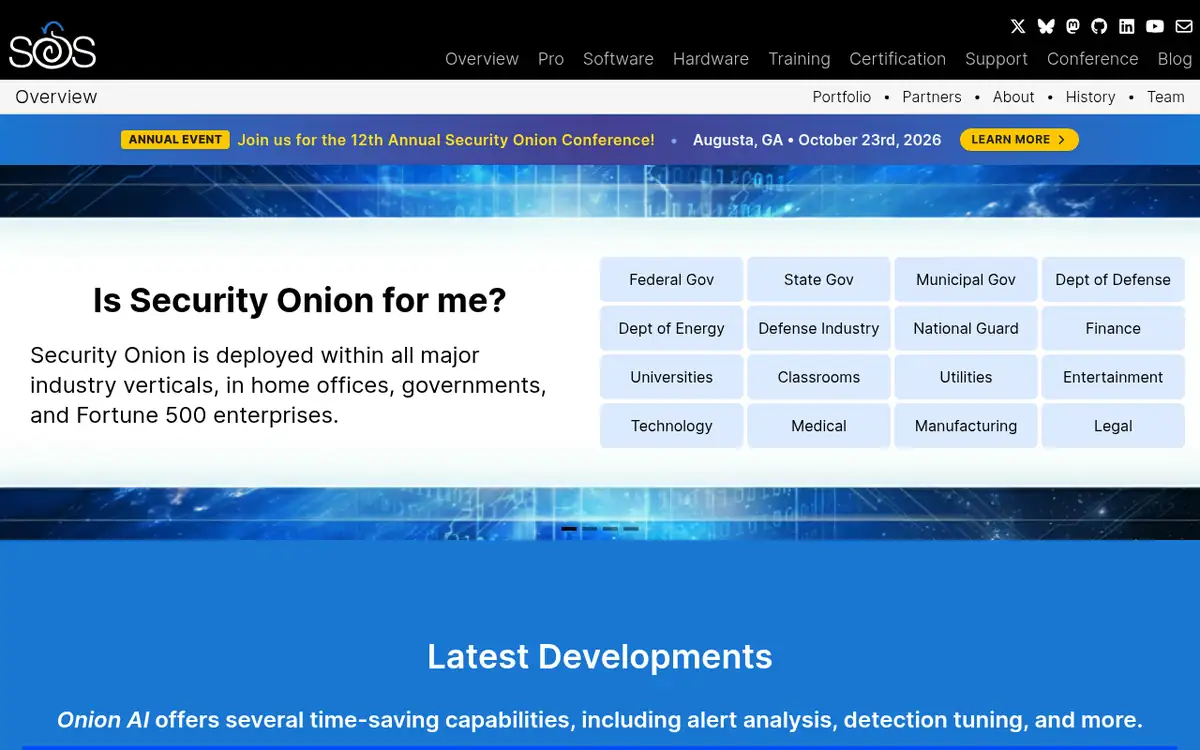Click the 'Augusta, GA • October 23rd, 2026' text
This screenshot has width=1200, height=750.
click(817, 140)
